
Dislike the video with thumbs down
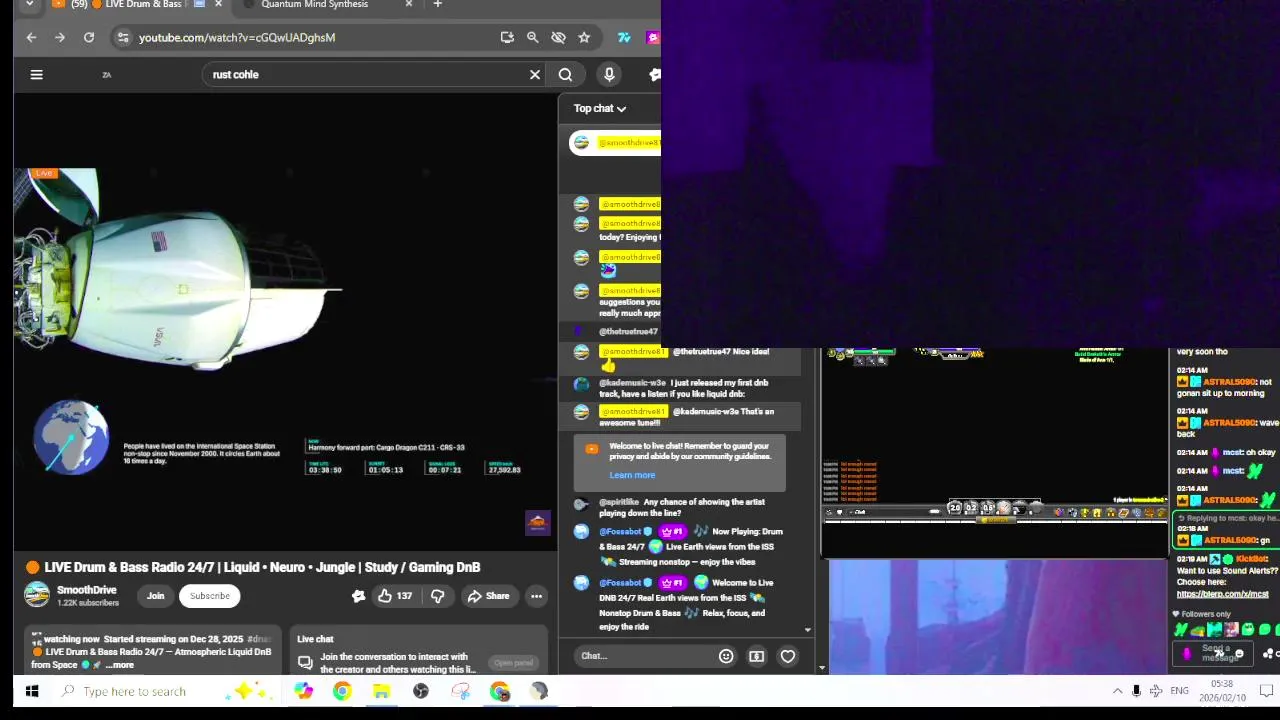(x=437, y=596)
